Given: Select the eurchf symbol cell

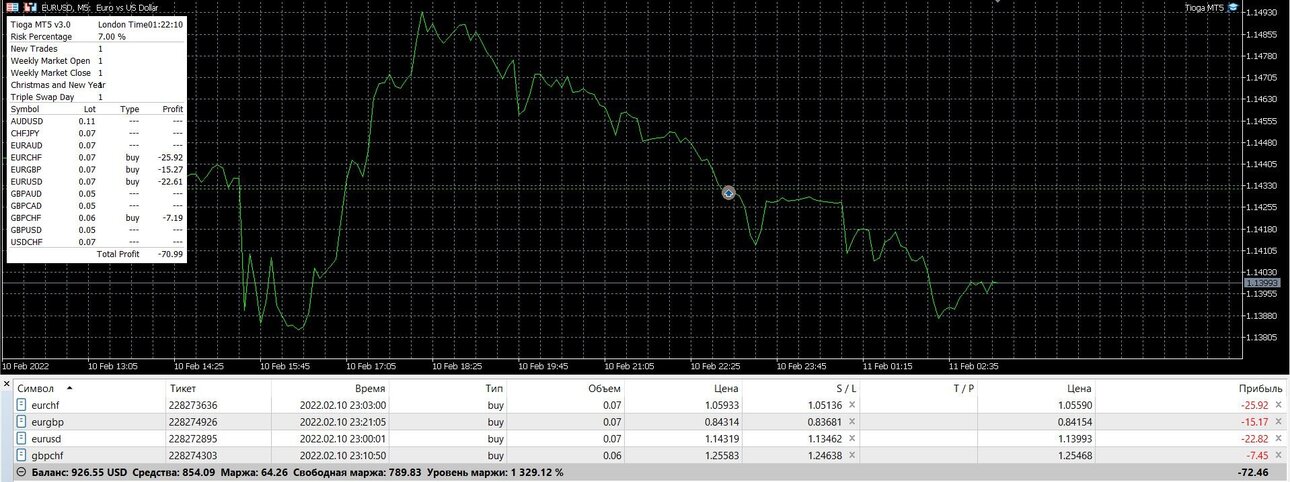Looking at the screenshot, I should pos(46,405).
